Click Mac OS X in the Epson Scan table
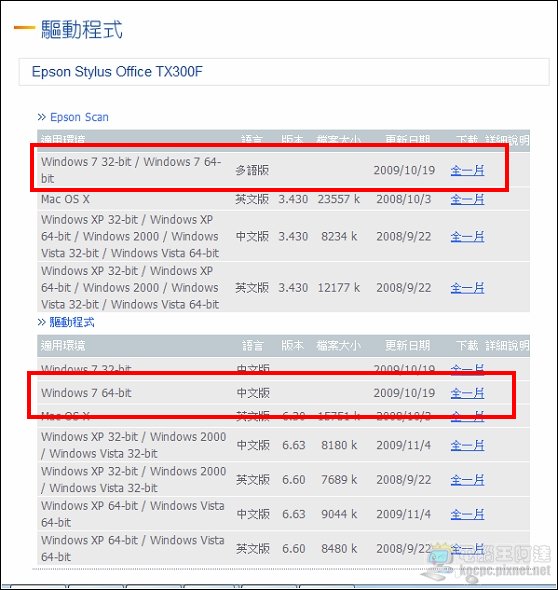 pos(65,199)
